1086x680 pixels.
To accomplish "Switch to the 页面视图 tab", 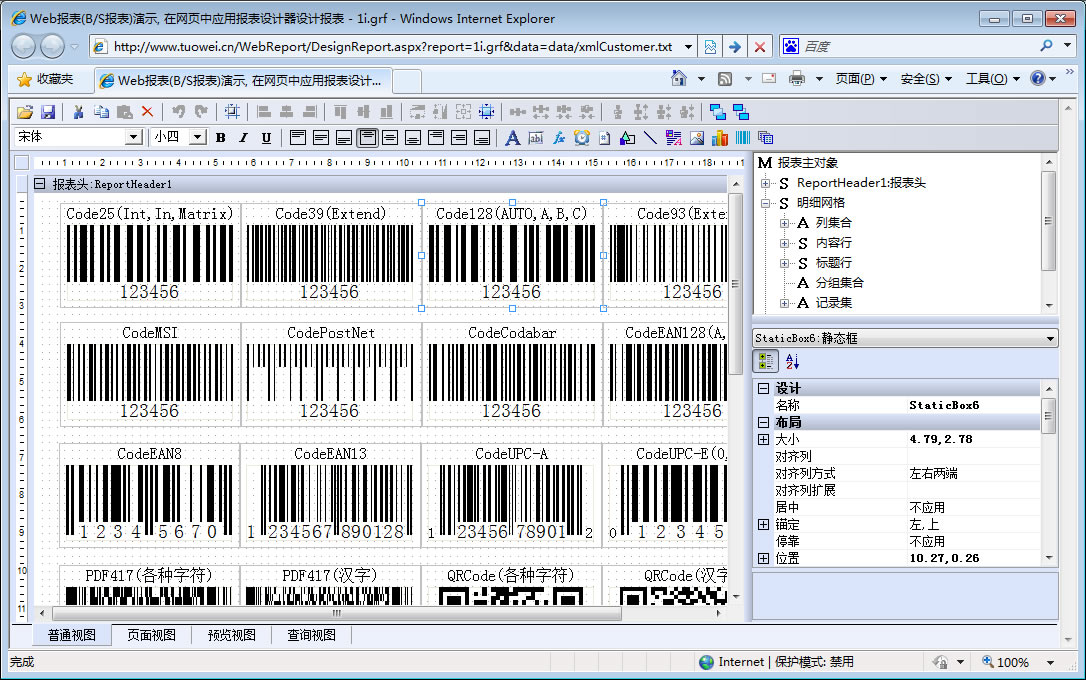I will [151, 635].
